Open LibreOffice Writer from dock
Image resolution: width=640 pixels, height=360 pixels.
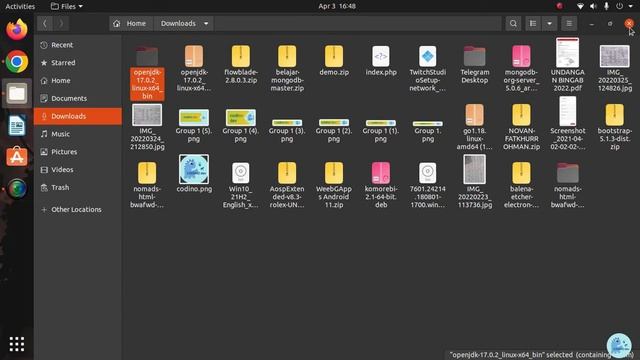click(x=17, y=125)
